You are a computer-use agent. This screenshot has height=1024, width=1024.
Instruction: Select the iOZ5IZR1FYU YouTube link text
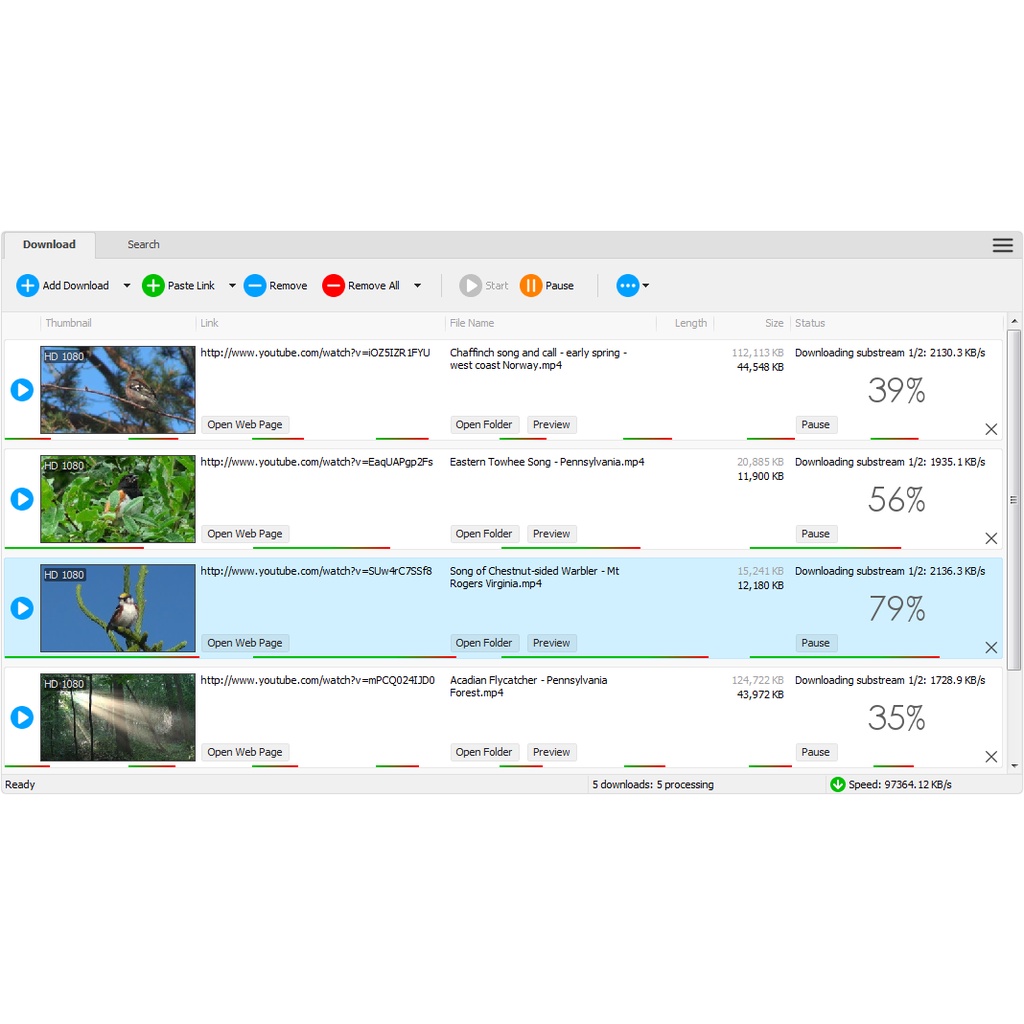tap(315, 353)
